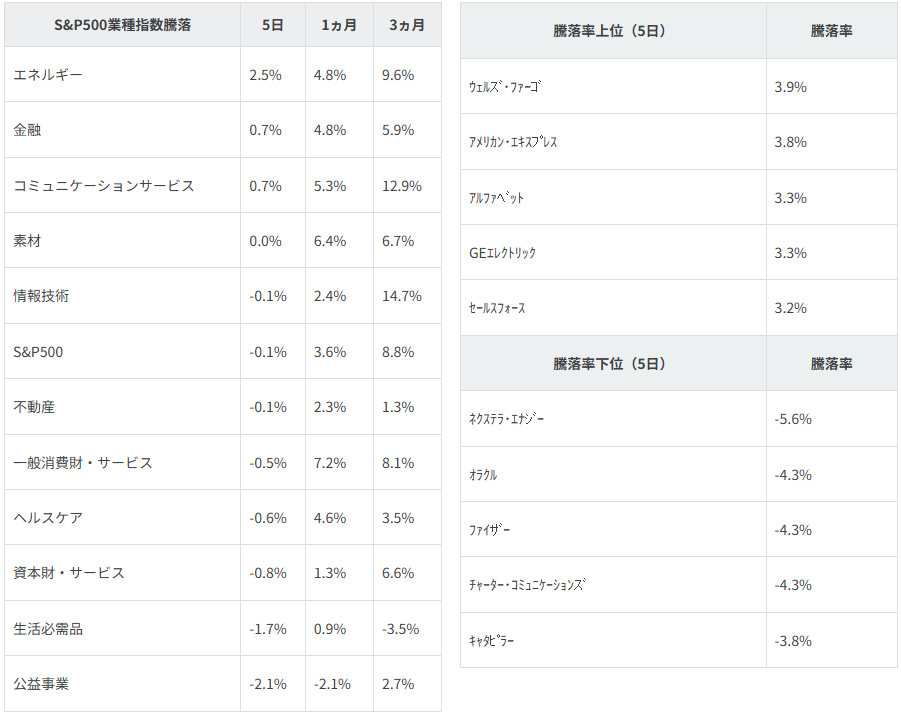This screenshot has height=714, width=901.
Task: Click the 14.7% value for 情報技術
Action: click(x=402, y=296)
